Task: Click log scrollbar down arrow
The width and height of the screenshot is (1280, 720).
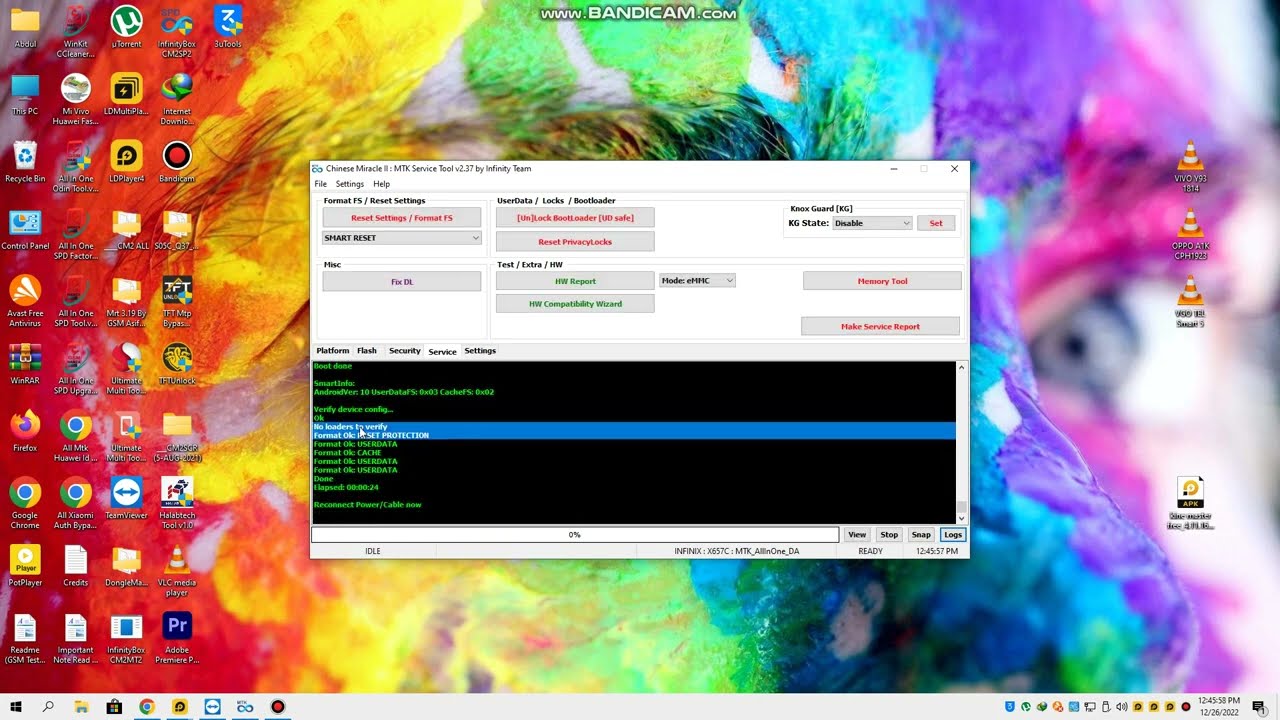Action: point(962,518)
